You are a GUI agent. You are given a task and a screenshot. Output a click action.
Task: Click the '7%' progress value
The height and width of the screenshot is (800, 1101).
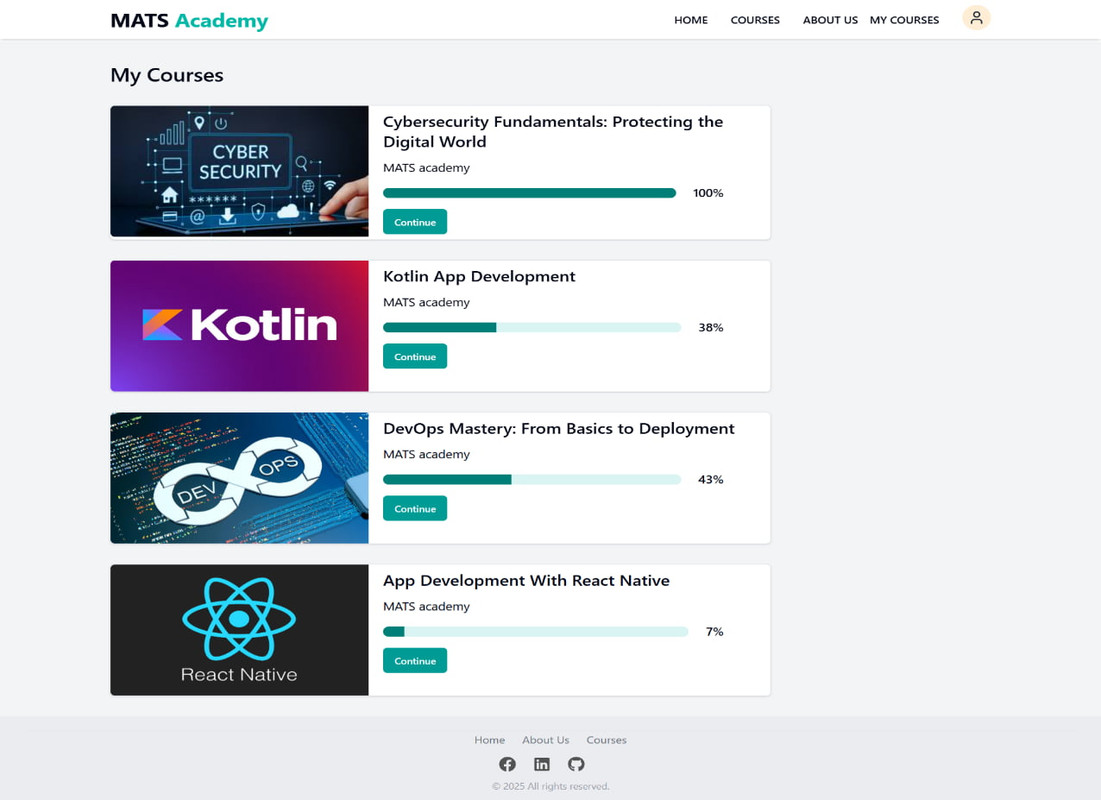pyautogui.click(x=714, y=631)
